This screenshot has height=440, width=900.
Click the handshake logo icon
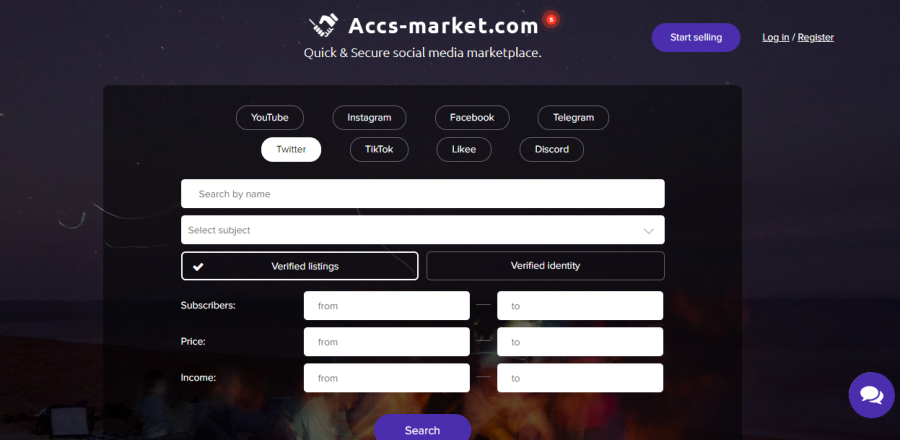click(x=323, y=24)
